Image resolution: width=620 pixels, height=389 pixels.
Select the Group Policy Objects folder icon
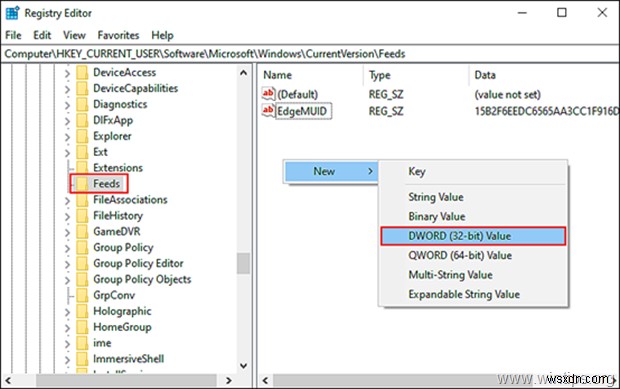click(x=82, y=279)
